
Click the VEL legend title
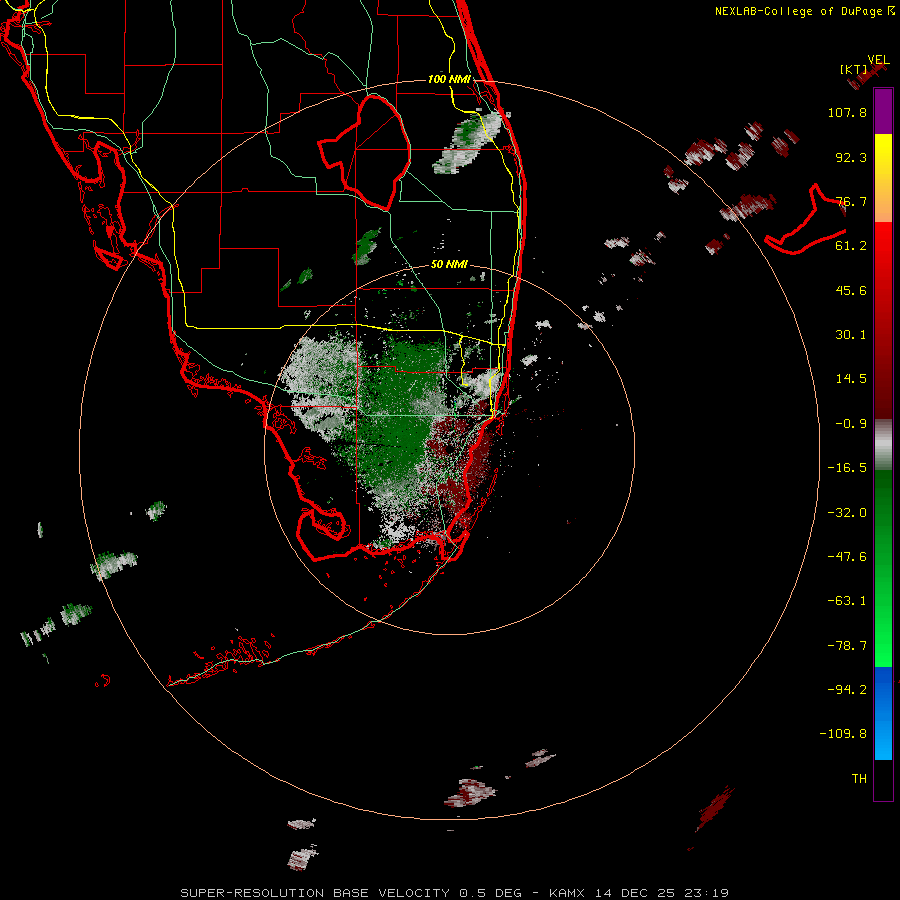pyautogui.click(x=879, y=60)
